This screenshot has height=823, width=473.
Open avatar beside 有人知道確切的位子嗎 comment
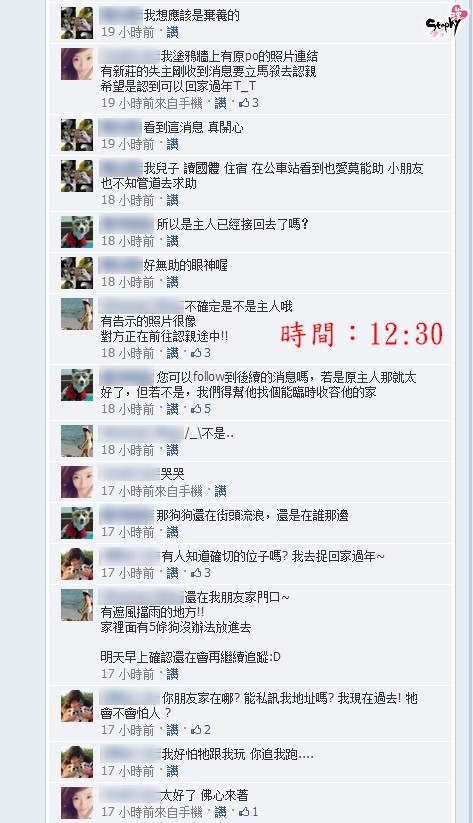[77, 564]
